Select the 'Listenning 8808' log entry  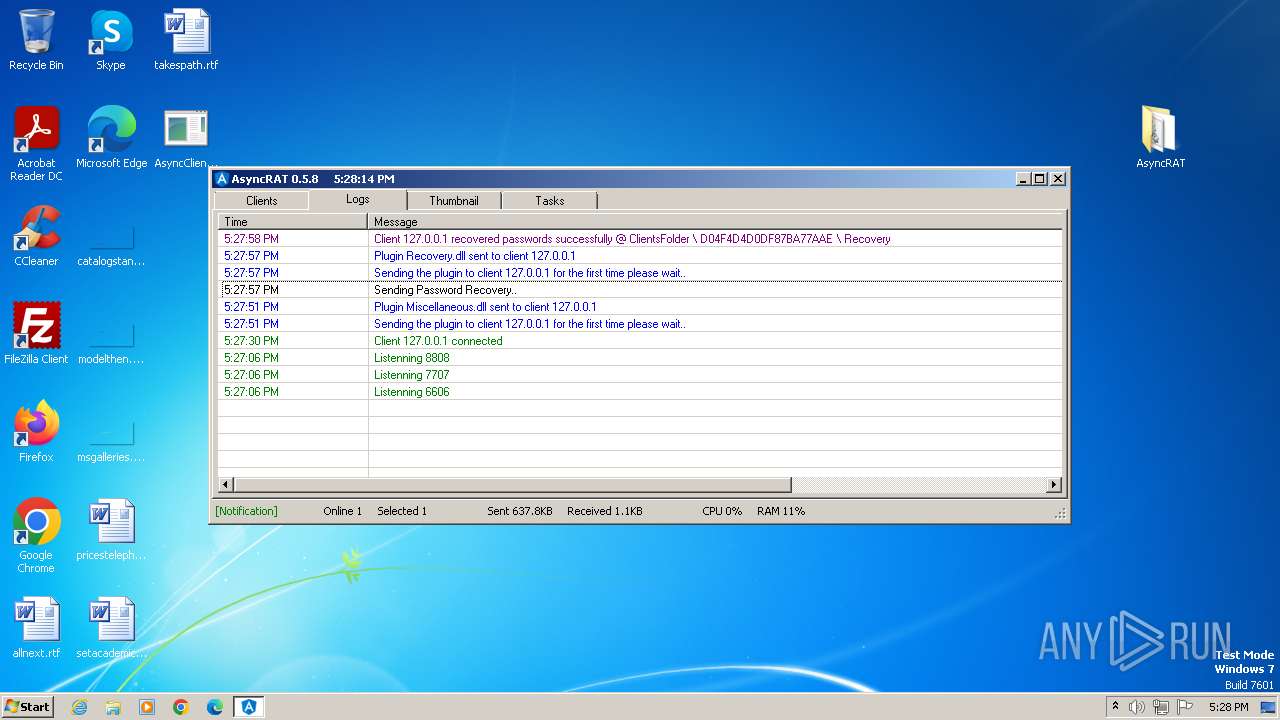(x=640, y=358)
